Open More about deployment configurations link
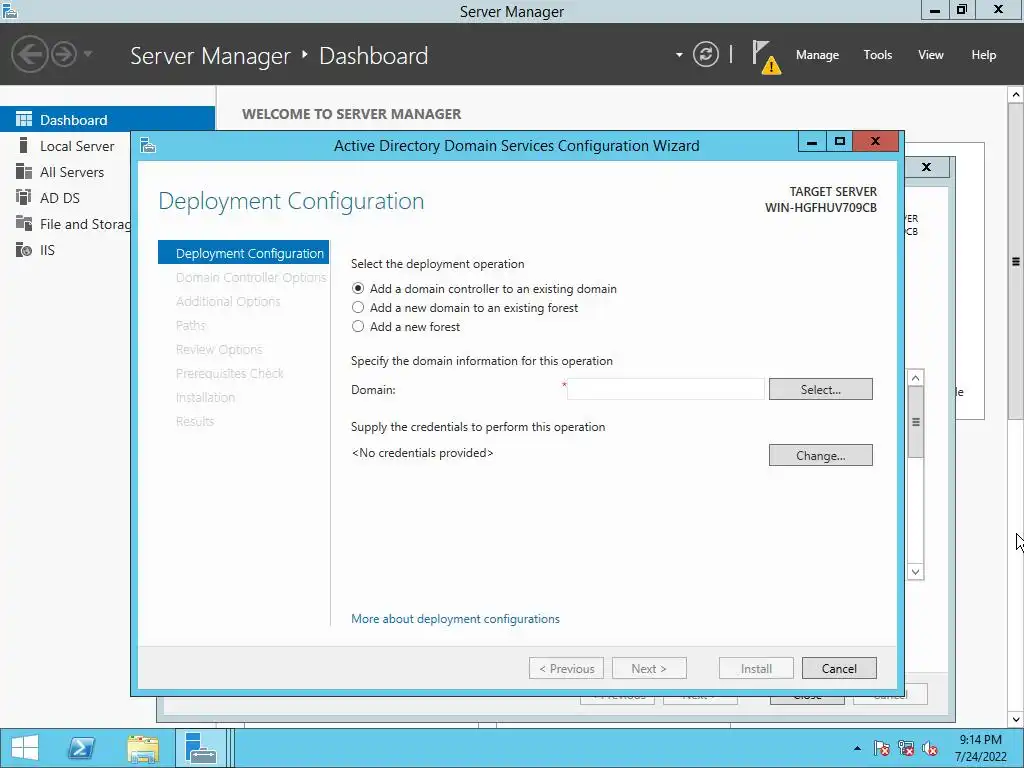 point(455,618)
